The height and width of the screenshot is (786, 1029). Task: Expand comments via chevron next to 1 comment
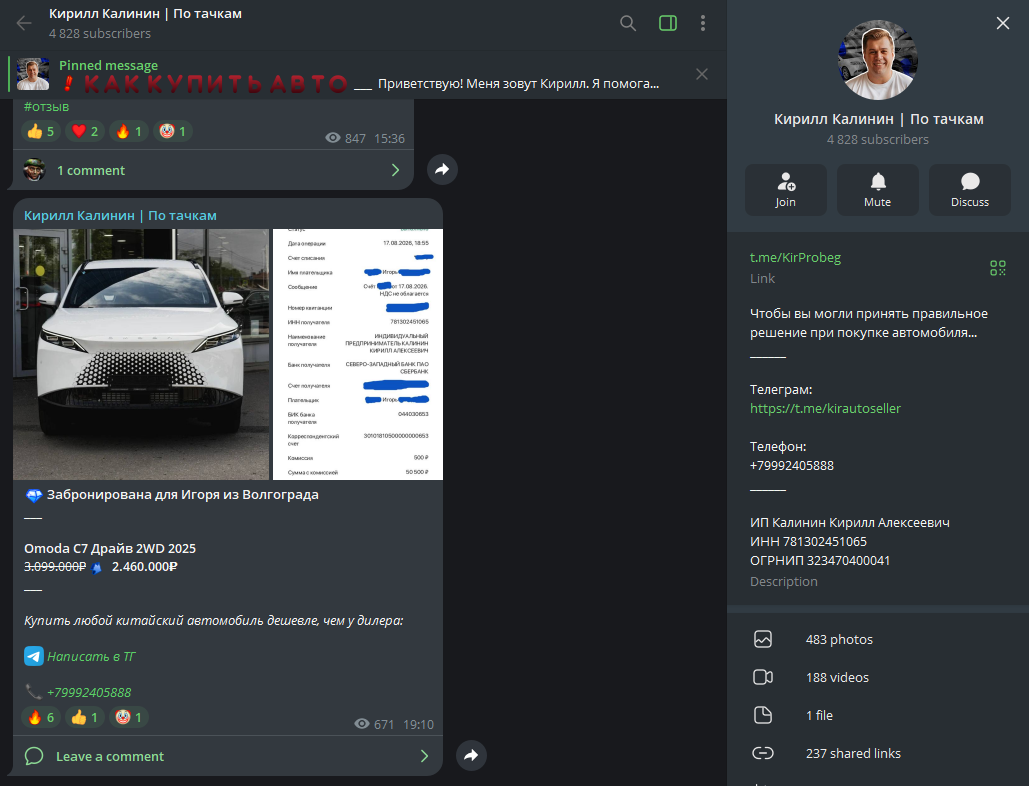tap(395, 171)
